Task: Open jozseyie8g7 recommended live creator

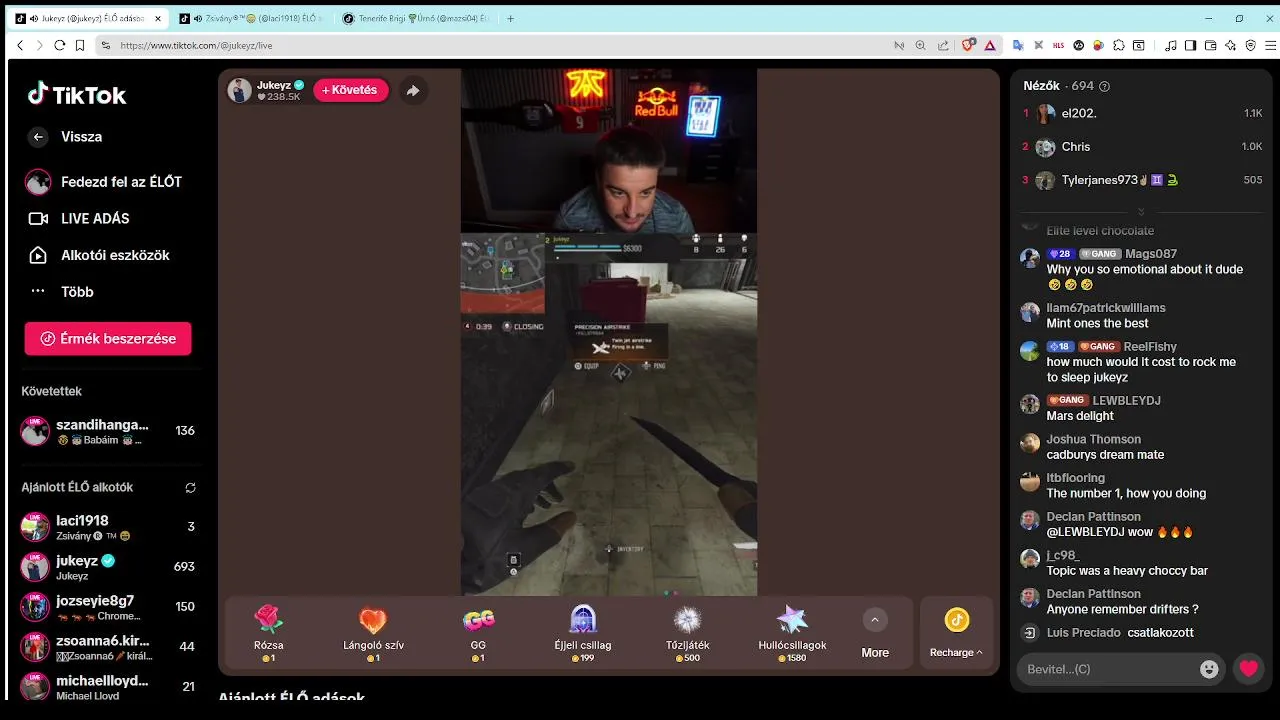Action: click(108, 607)
